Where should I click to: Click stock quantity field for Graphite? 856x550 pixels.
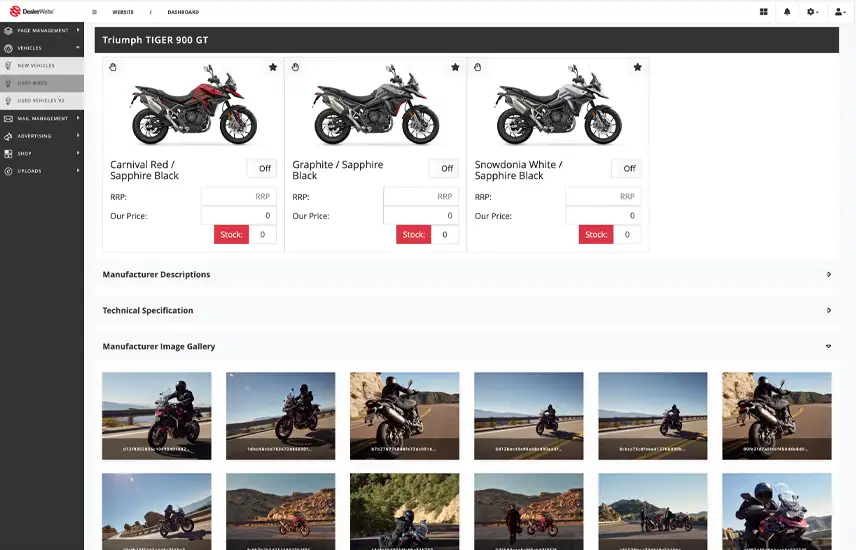(445, 234)
